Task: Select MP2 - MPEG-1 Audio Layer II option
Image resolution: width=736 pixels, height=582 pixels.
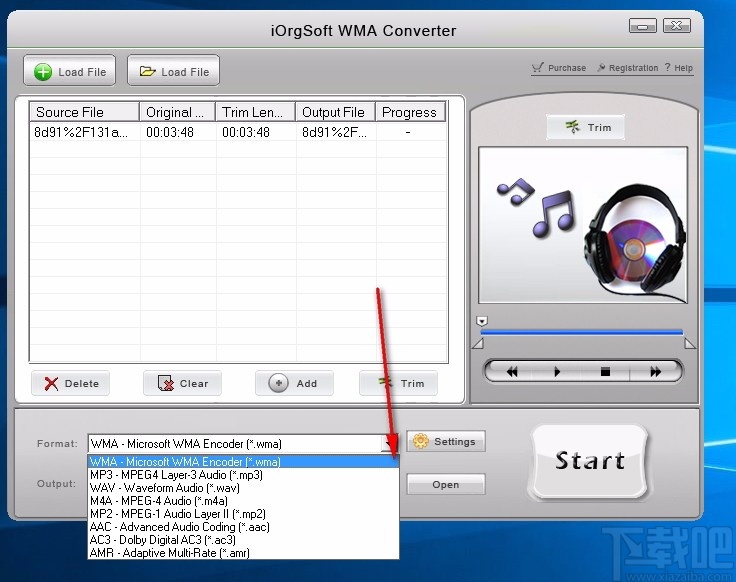Action: [x=243, y=514]
